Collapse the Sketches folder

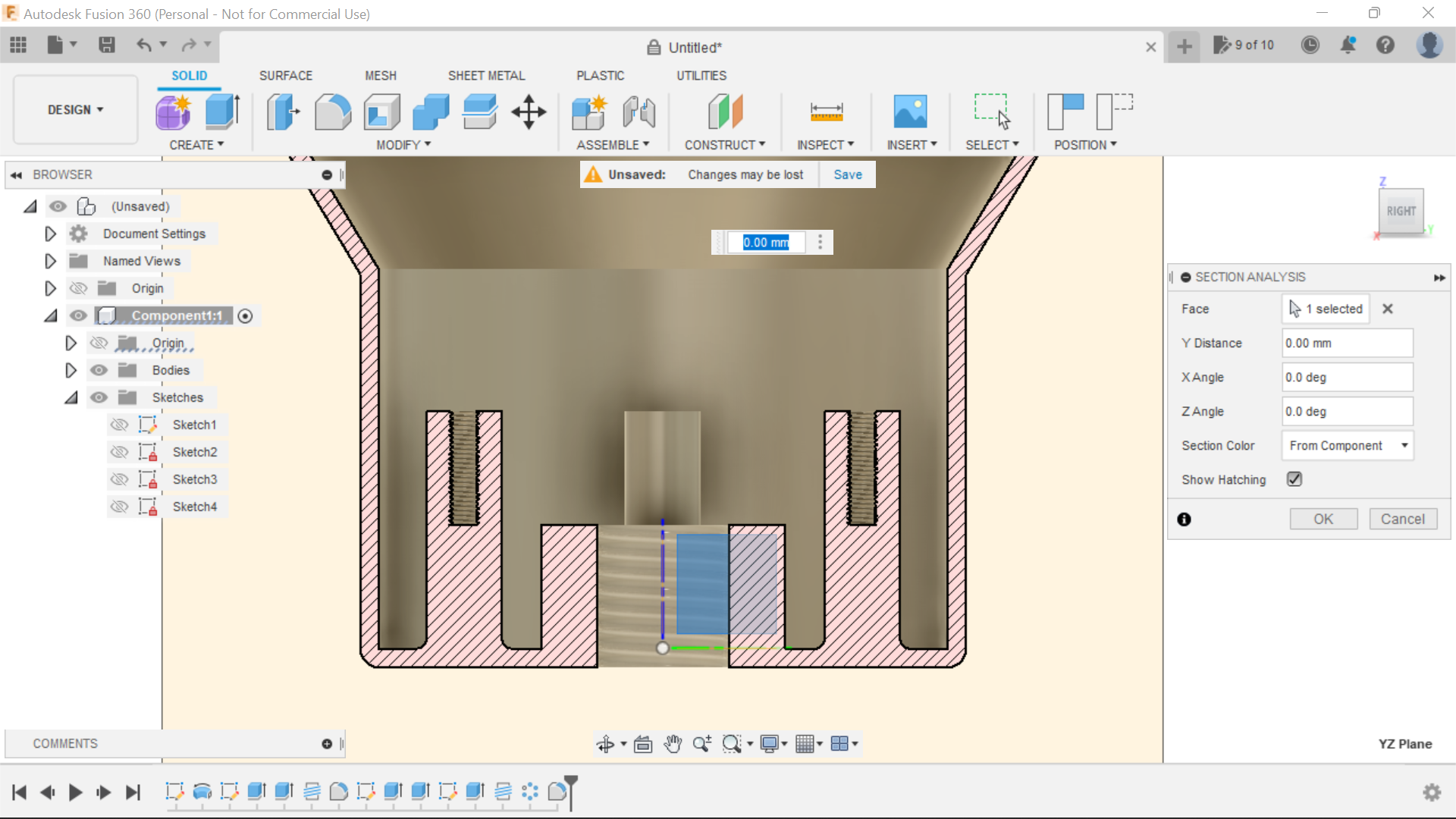pyautogui.click(x=71, y=397)
